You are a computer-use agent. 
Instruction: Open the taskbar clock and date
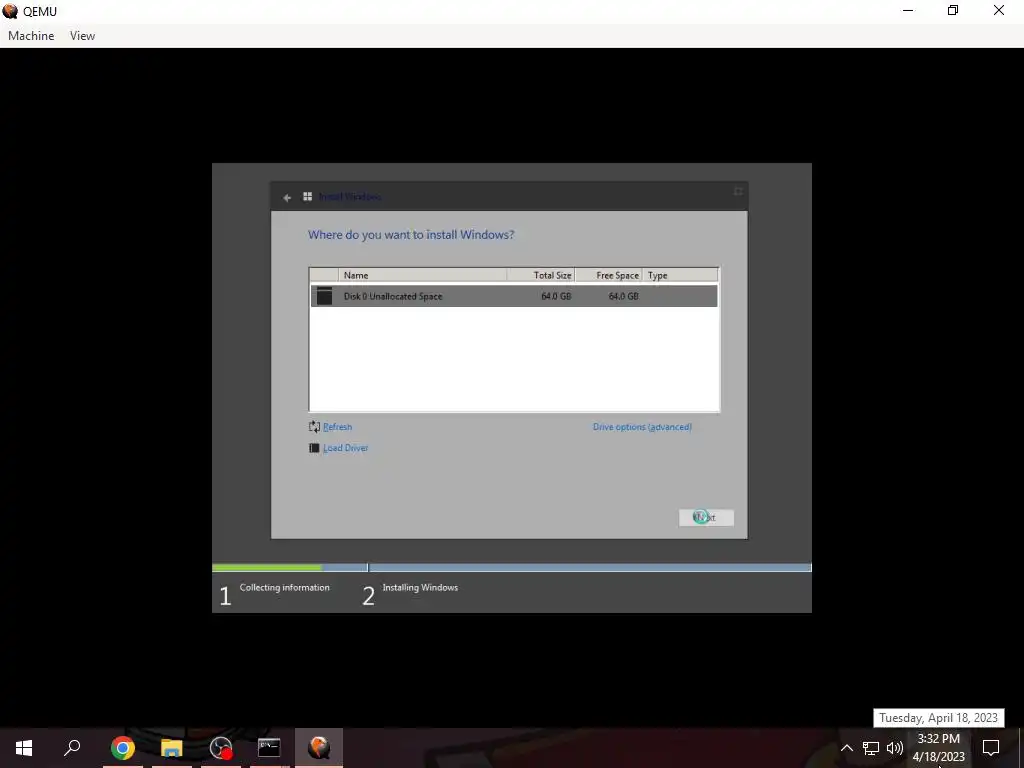coord(938,748)
